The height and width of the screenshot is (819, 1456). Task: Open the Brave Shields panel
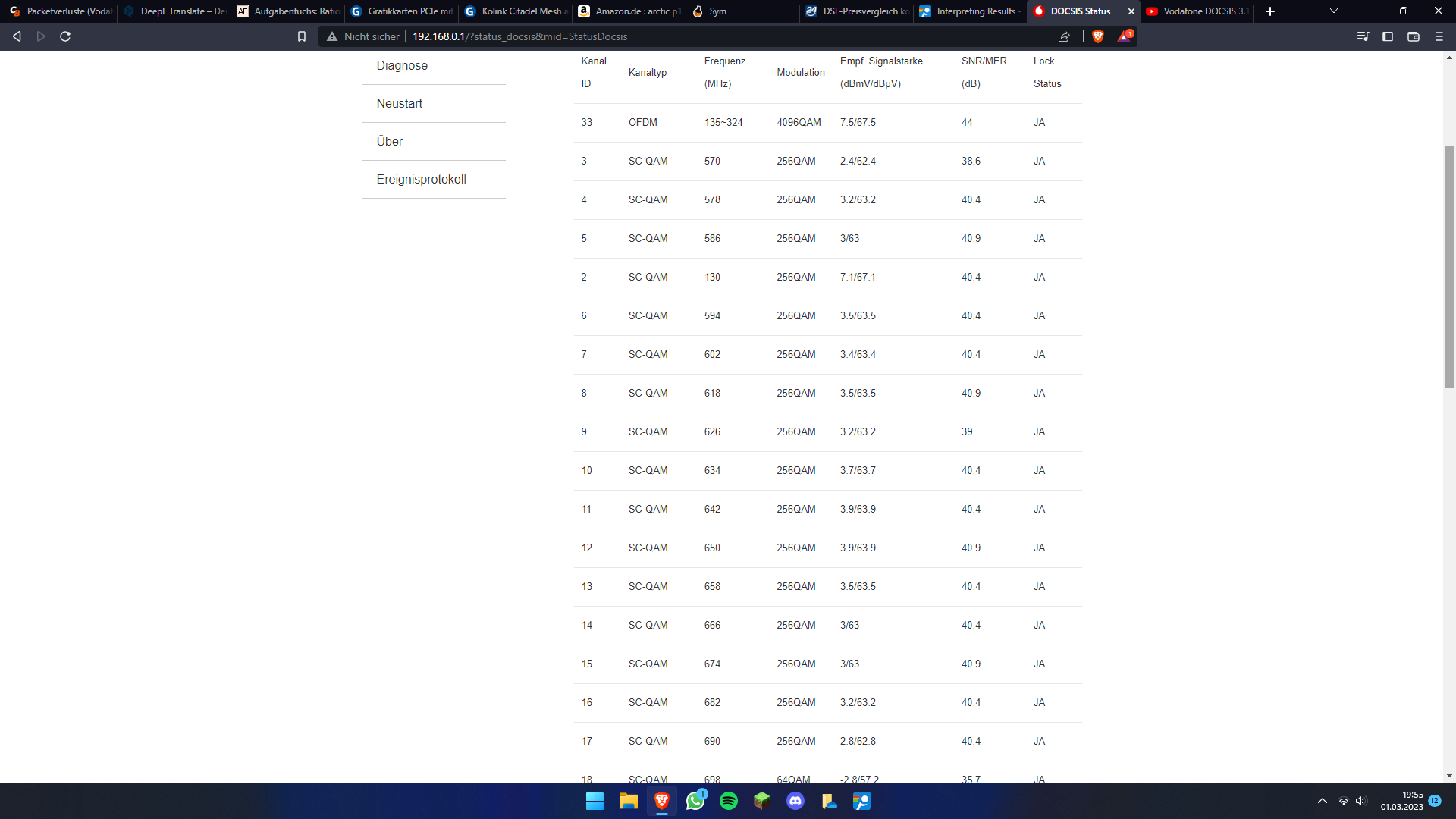coord(1097,36)
